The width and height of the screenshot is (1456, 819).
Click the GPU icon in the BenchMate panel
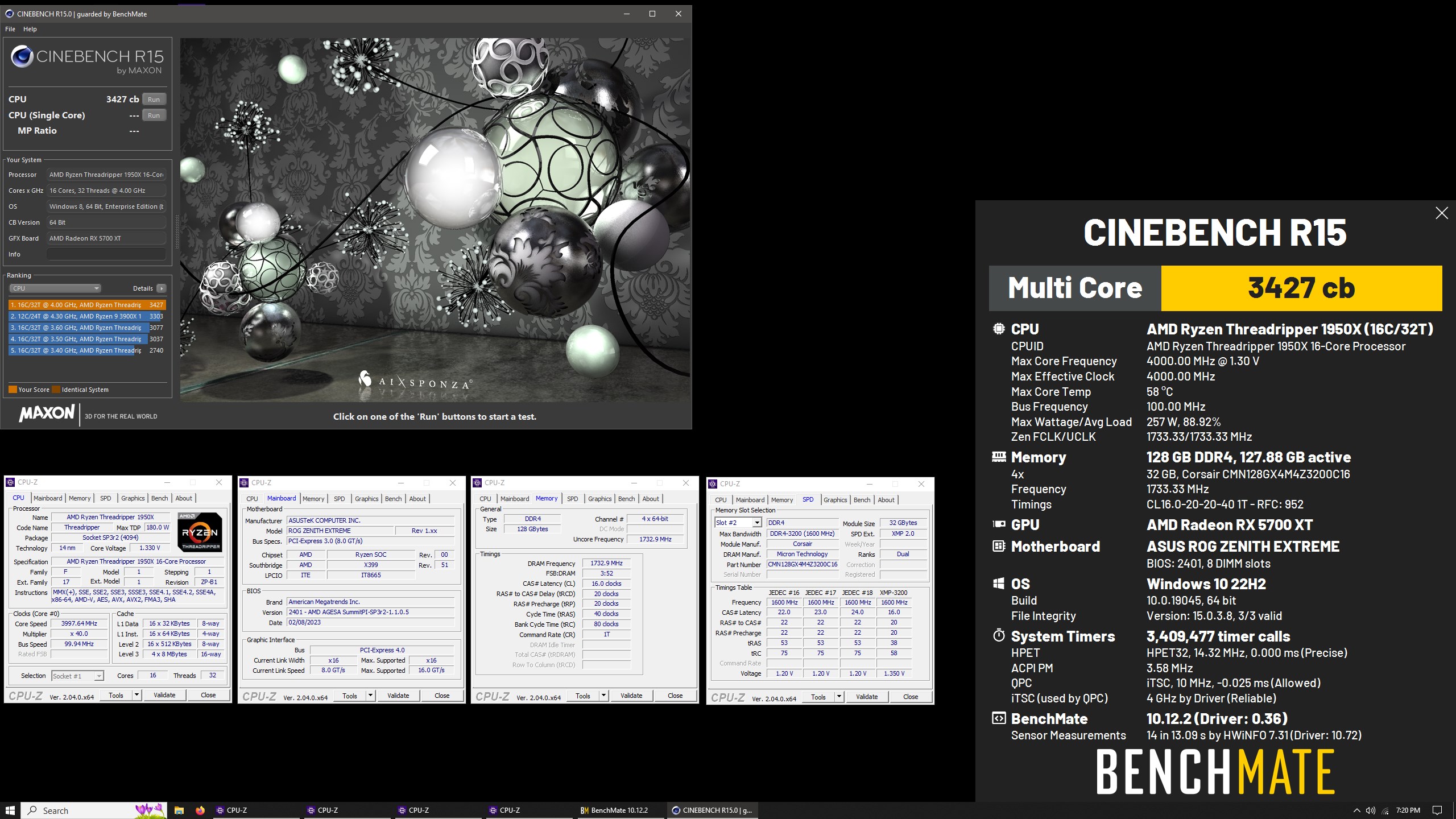pyautogui.click(x=999, y=524)
